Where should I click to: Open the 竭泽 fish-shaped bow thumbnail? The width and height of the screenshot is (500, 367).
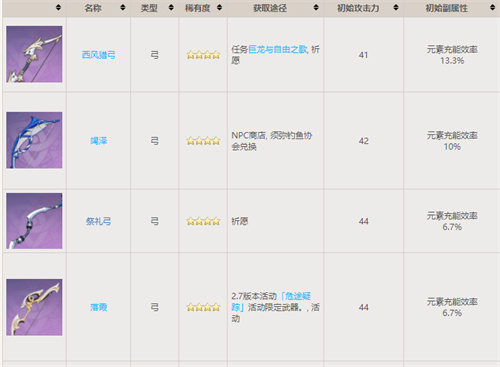pyautogui.click(x=34, y=140)
